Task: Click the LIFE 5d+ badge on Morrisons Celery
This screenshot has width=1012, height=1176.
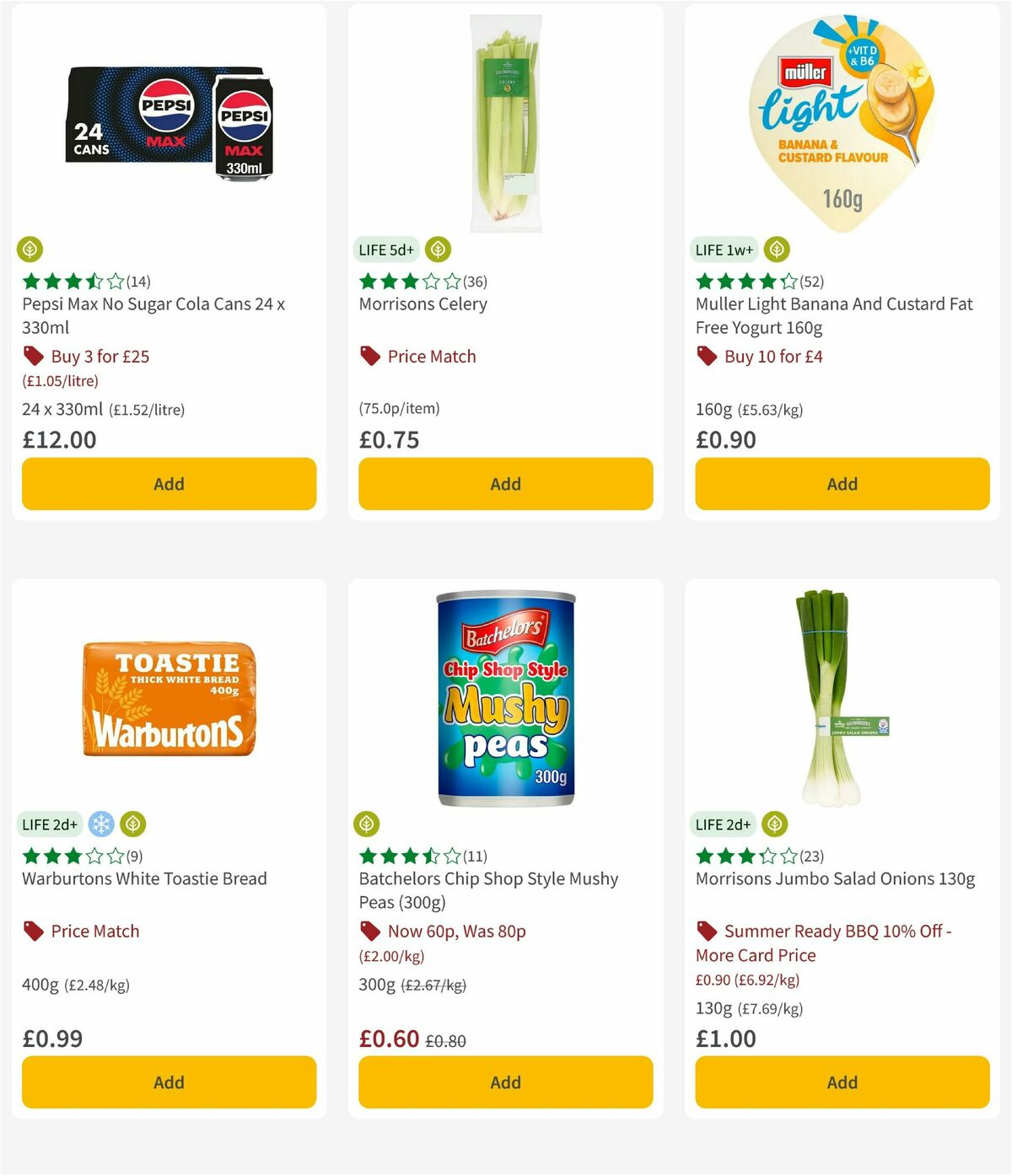Action: [x=385, y=250]
